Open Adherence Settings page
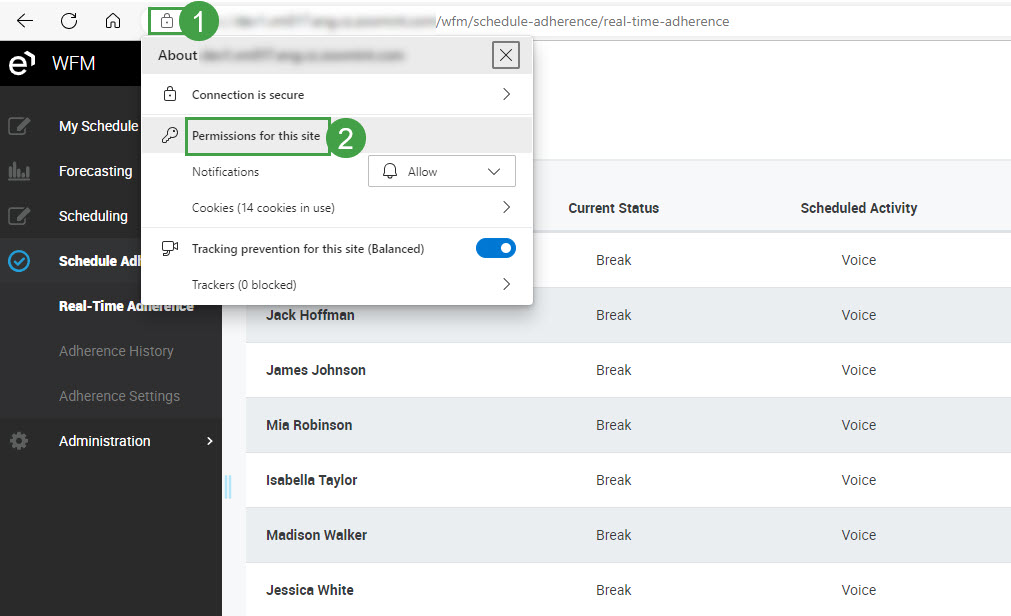This screenshot has width=1011, height=616. pos(119,396)
